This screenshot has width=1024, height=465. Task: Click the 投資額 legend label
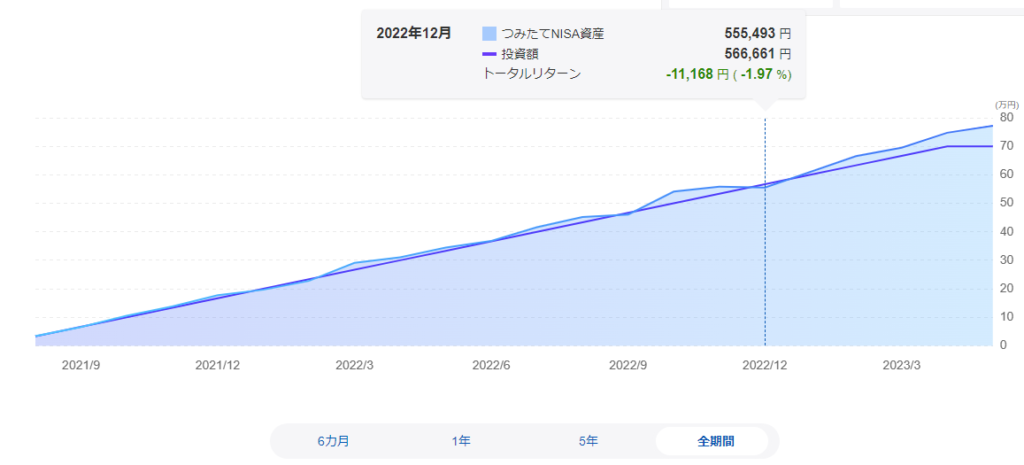tap(520, 54)
